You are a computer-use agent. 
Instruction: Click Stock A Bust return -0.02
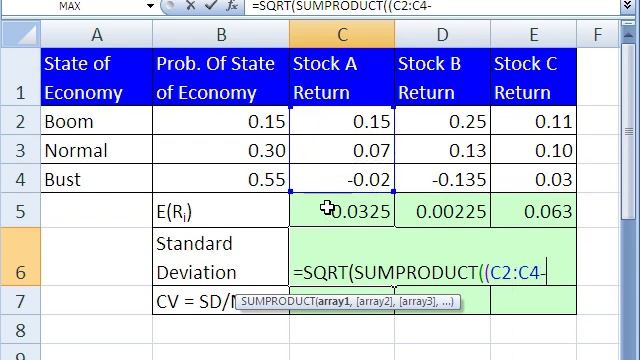pos(342,179)
